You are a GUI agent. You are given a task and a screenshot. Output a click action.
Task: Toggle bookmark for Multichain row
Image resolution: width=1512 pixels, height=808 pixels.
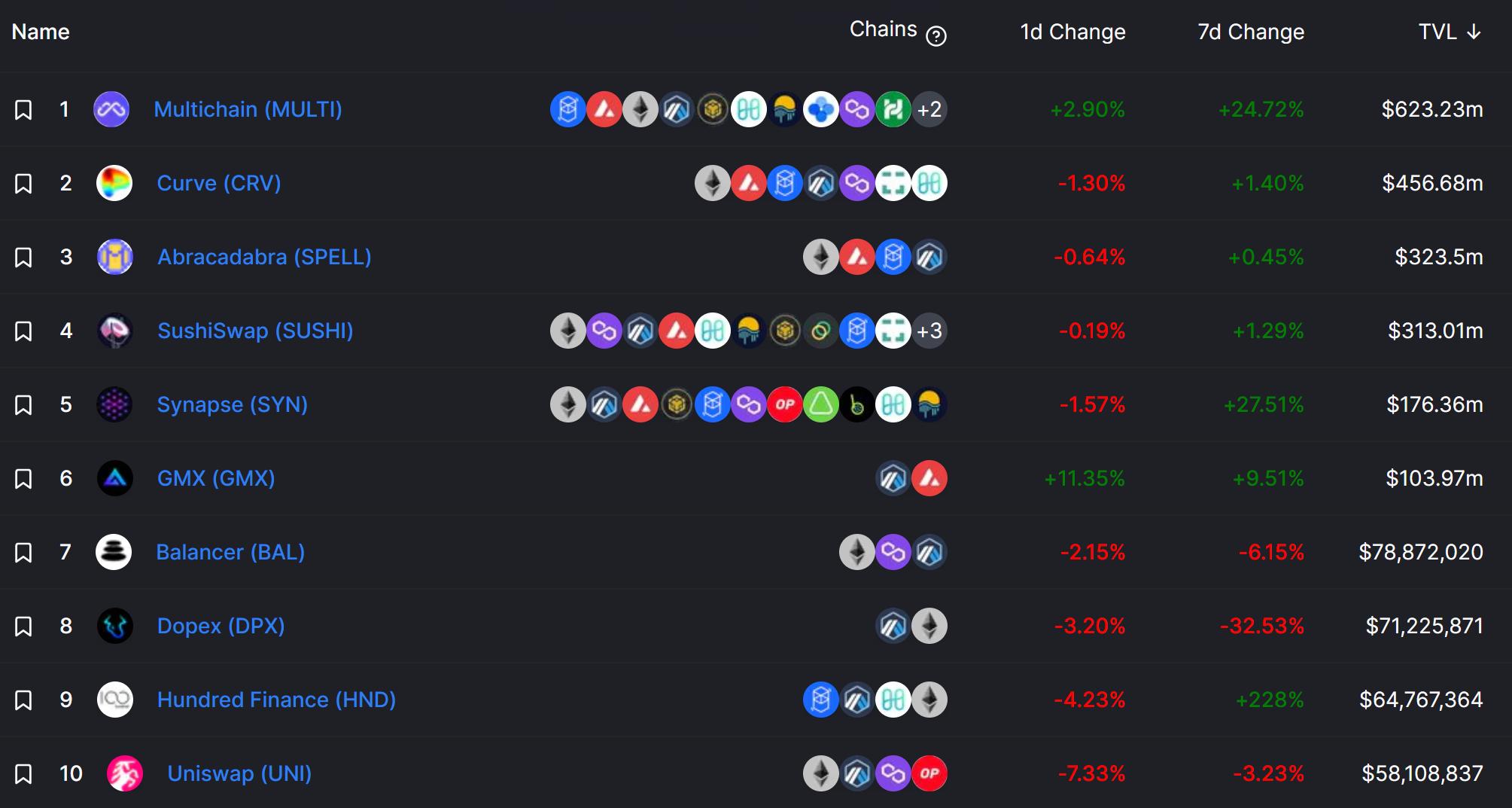tap(23, 110)
